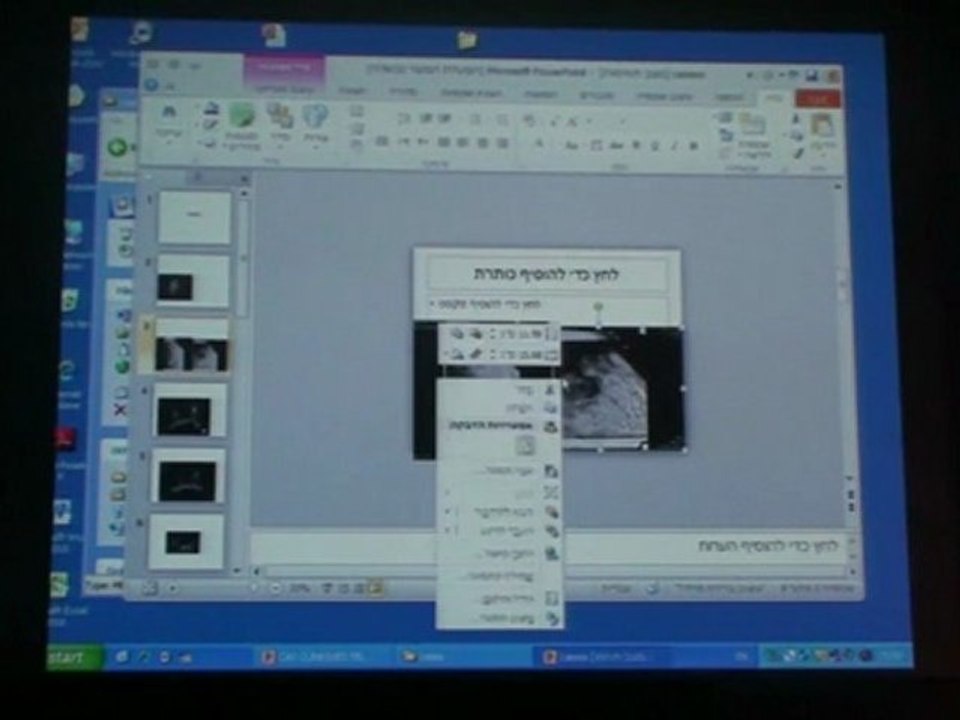Switch to the Slide Show ribbon tab

pyautogui.click(x=471, y=93)
